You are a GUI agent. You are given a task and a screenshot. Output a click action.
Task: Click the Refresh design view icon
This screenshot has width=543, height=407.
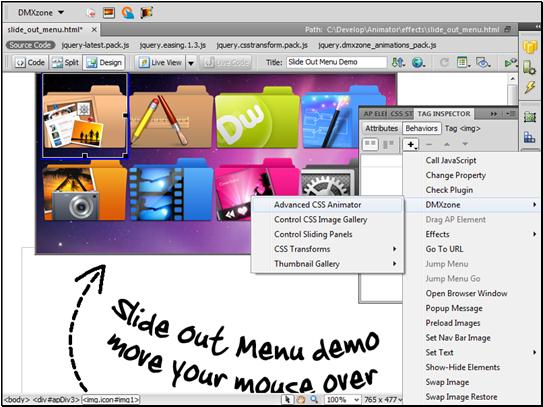click(444, 63)
